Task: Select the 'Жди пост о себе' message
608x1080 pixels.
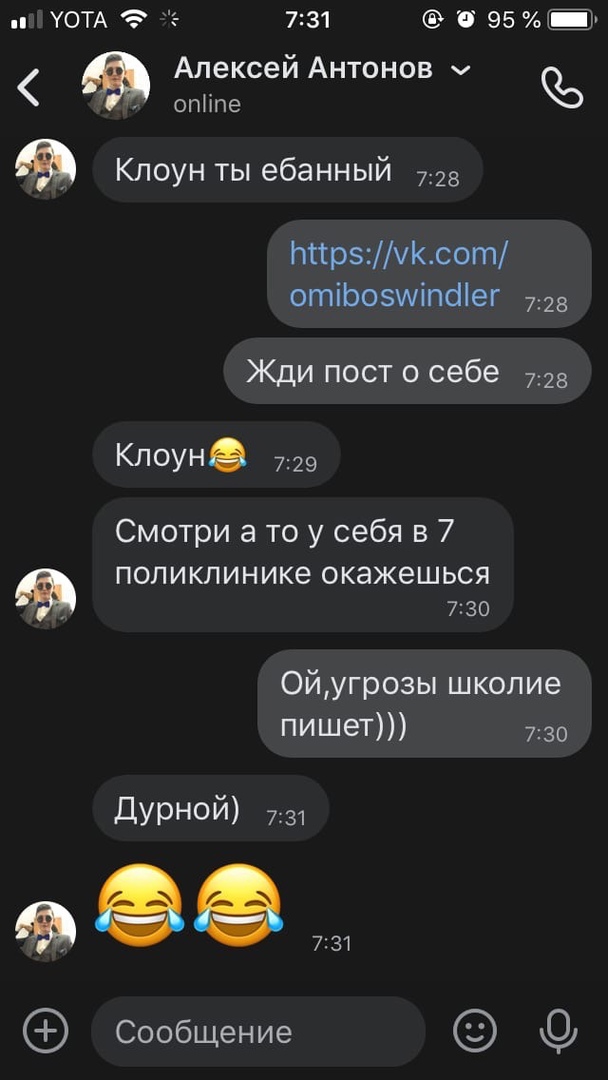Action: [408, 372]
